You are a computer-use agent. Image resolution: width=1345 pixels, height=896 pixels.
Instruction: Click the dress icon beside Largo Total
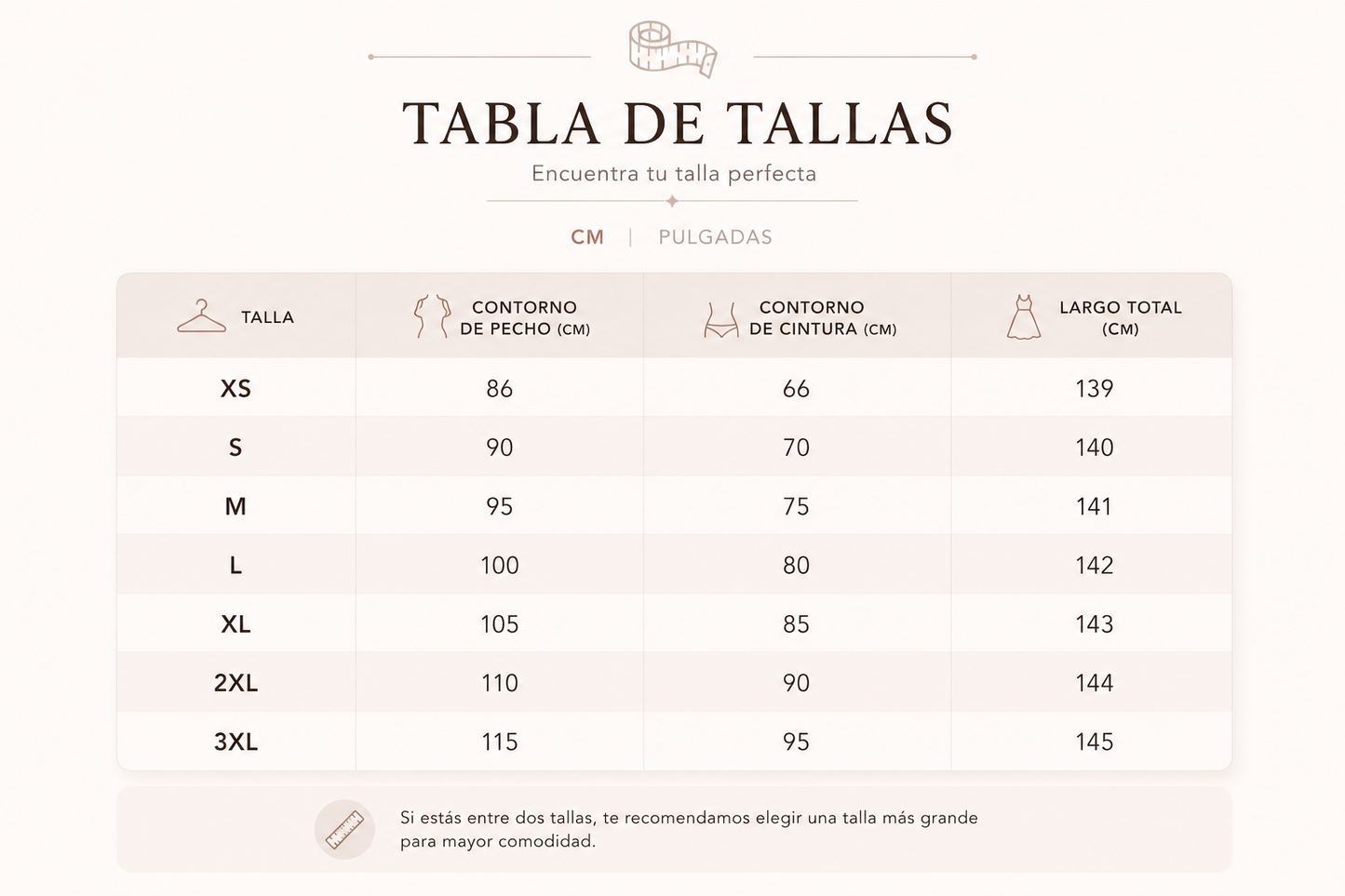point(1023,317)
